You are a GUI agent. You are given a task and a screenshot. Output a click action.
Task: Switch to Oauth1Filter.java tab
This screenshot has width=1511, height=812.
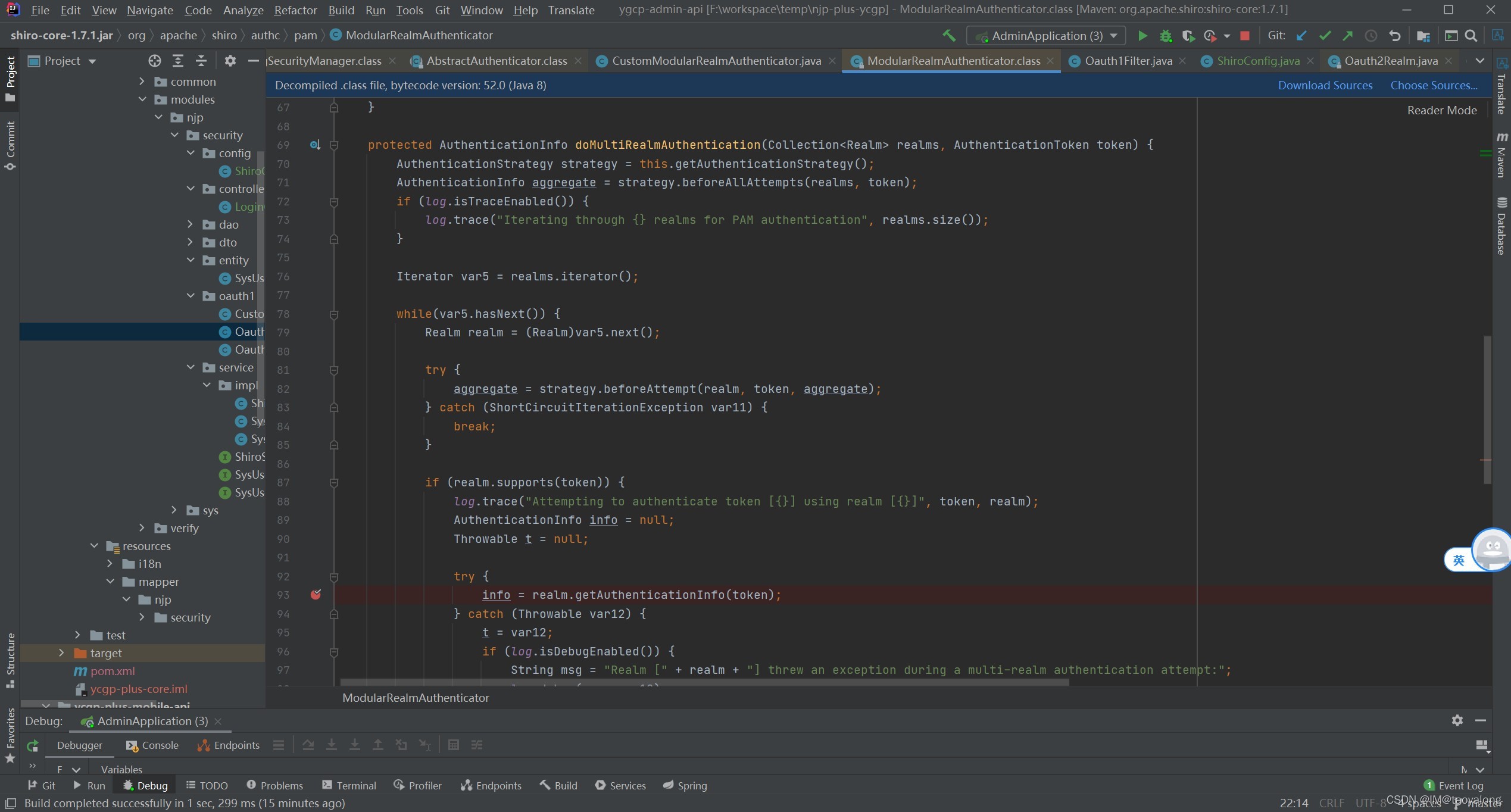pyautogui.click(x=1128, y=61)
